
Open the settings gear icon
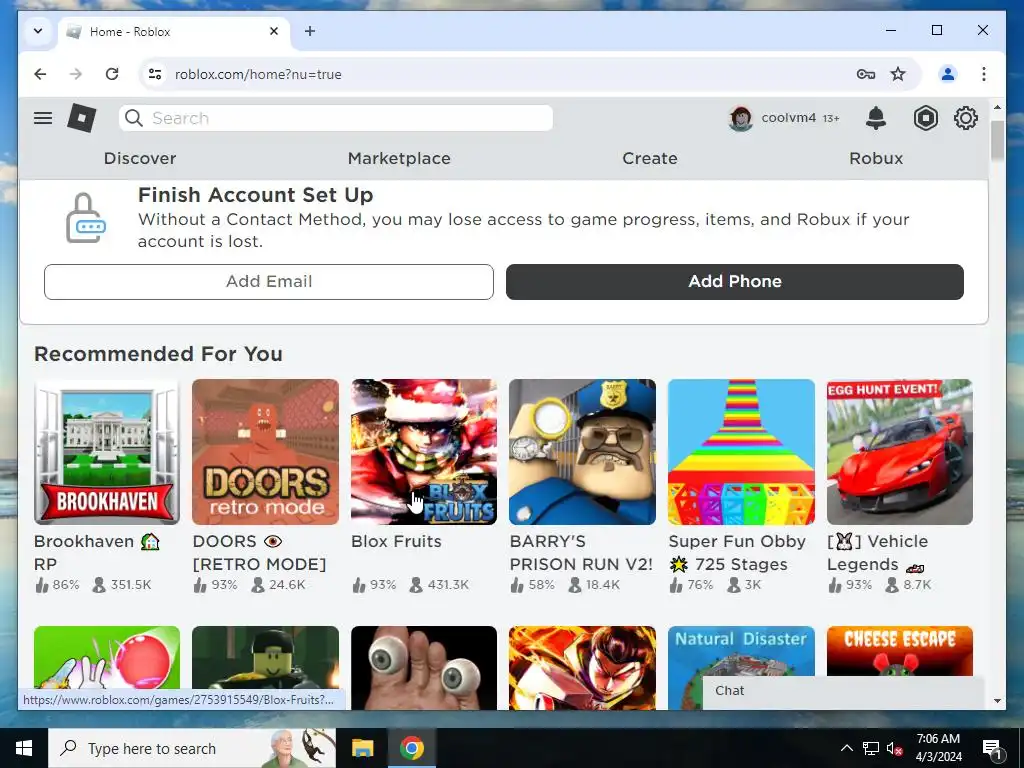click(x=965, y=118)
